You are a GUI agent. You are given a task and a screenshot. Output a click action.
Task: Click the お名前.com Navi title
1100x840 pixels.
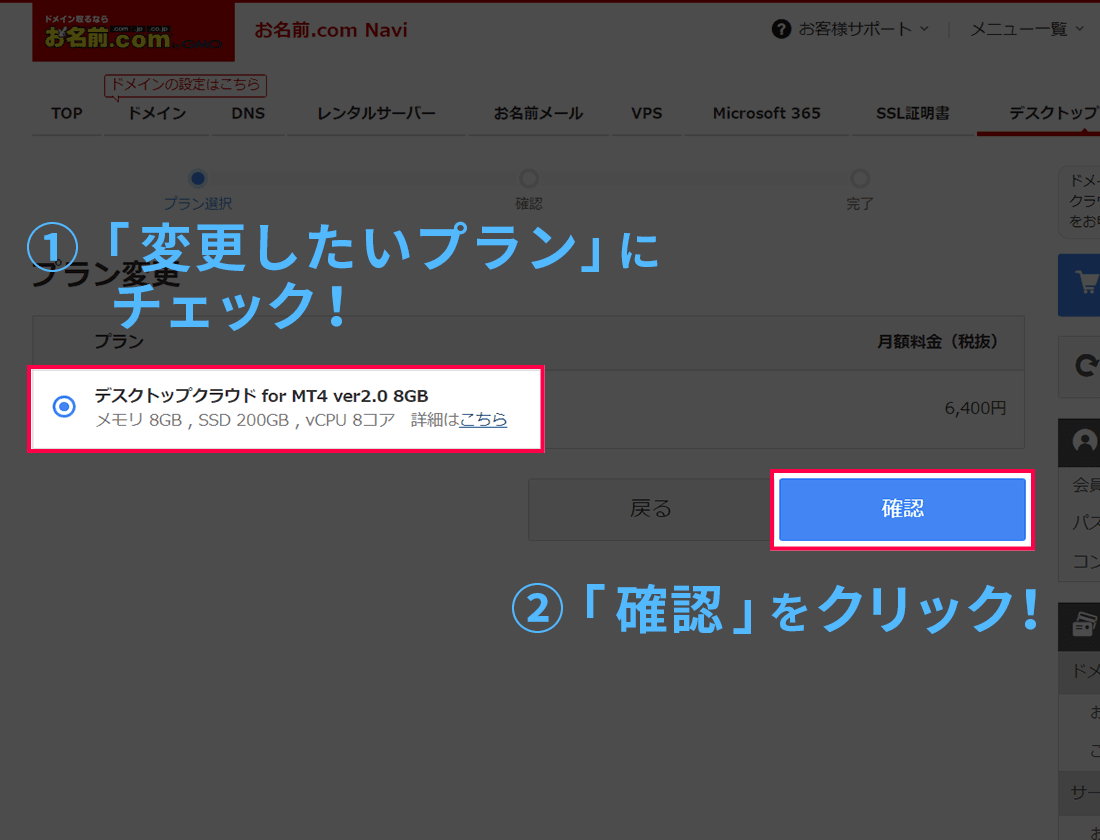(x=330, y=30)
